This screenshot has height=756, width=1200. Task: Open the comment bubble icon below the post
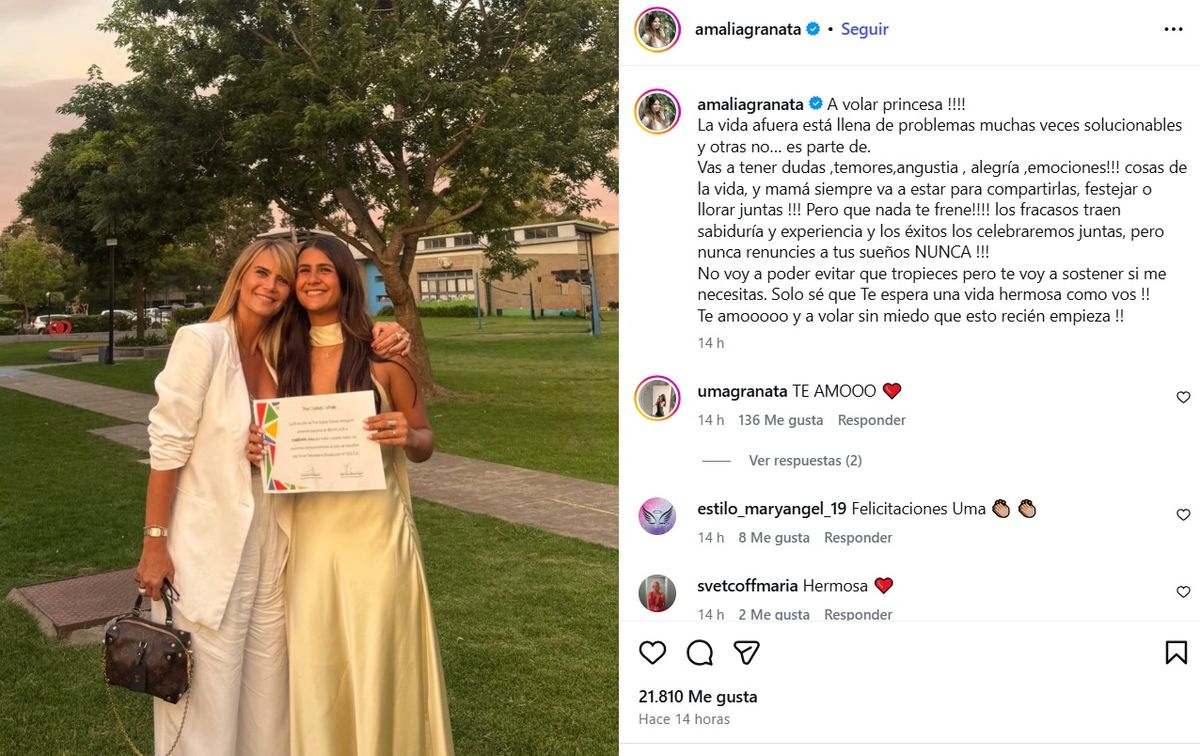pos(700,653)
